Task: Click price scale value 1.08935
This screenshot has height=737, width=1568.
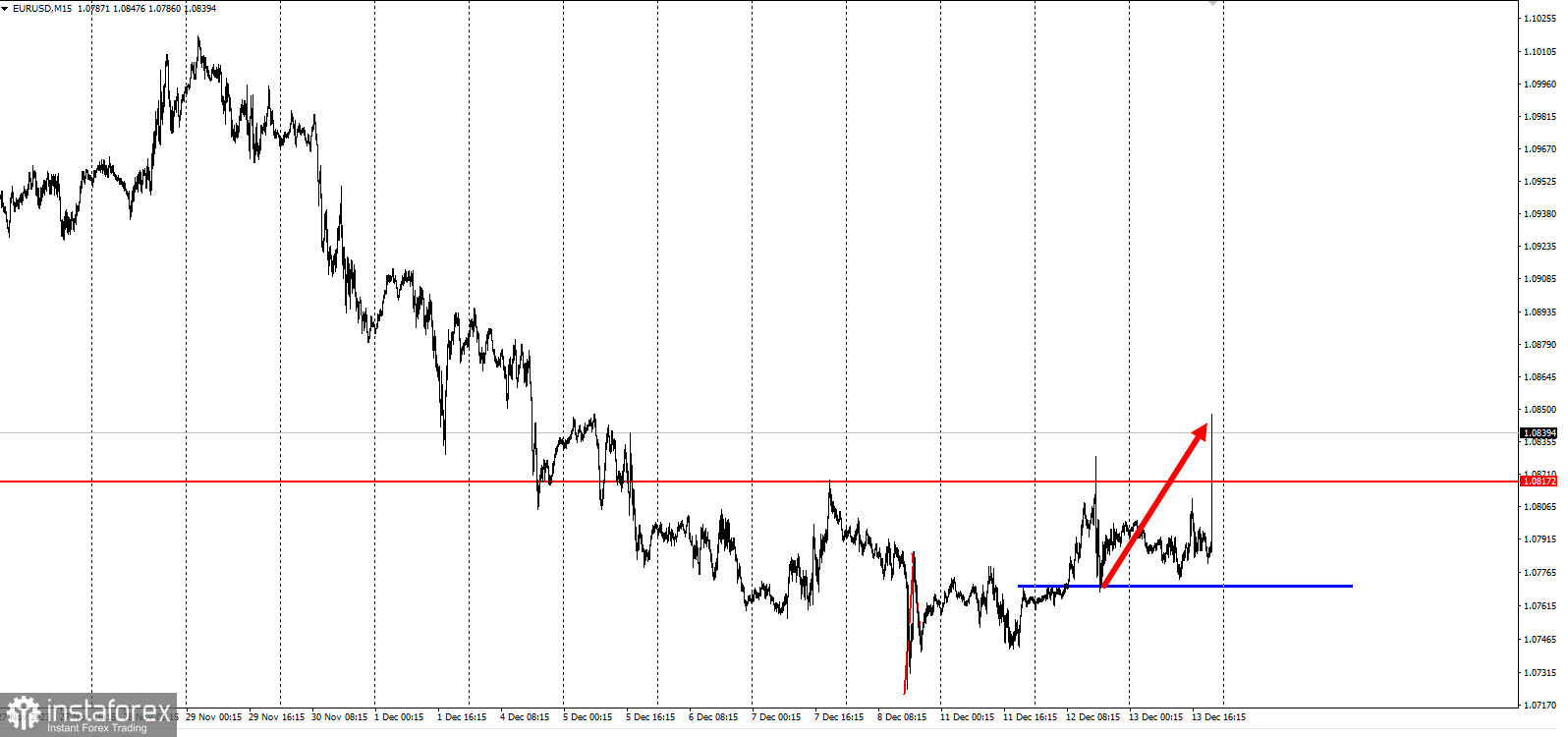Action: tap(1540, 312)
